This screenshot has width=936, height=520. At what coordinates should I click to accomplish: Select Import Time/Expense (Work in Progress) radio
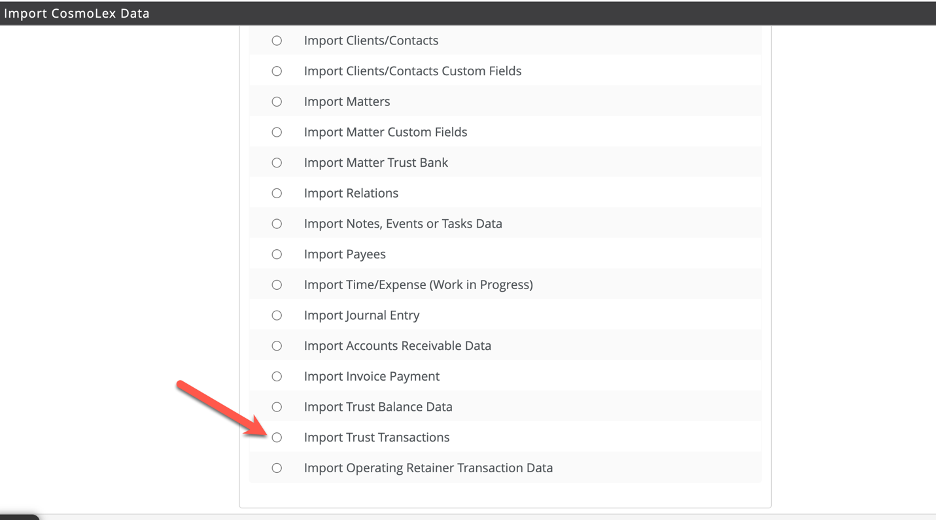pyautogui.click(x=277, y=285)
